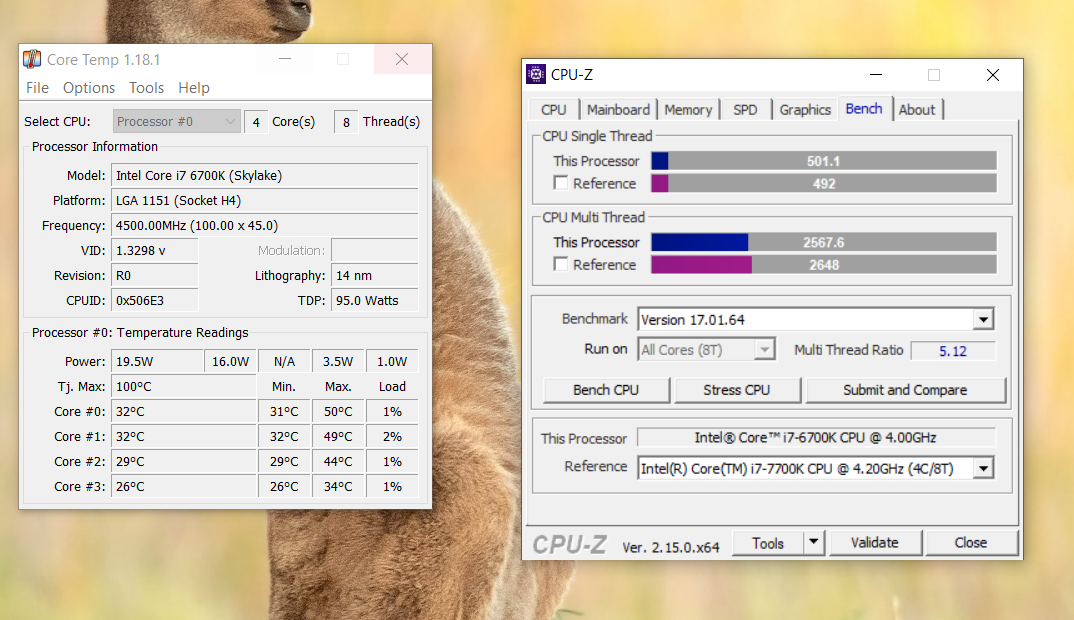The width and height of the screenshot is (1074, 620).
Task: Minimize the CPU-Z window
Action: [x=875, y=75]
